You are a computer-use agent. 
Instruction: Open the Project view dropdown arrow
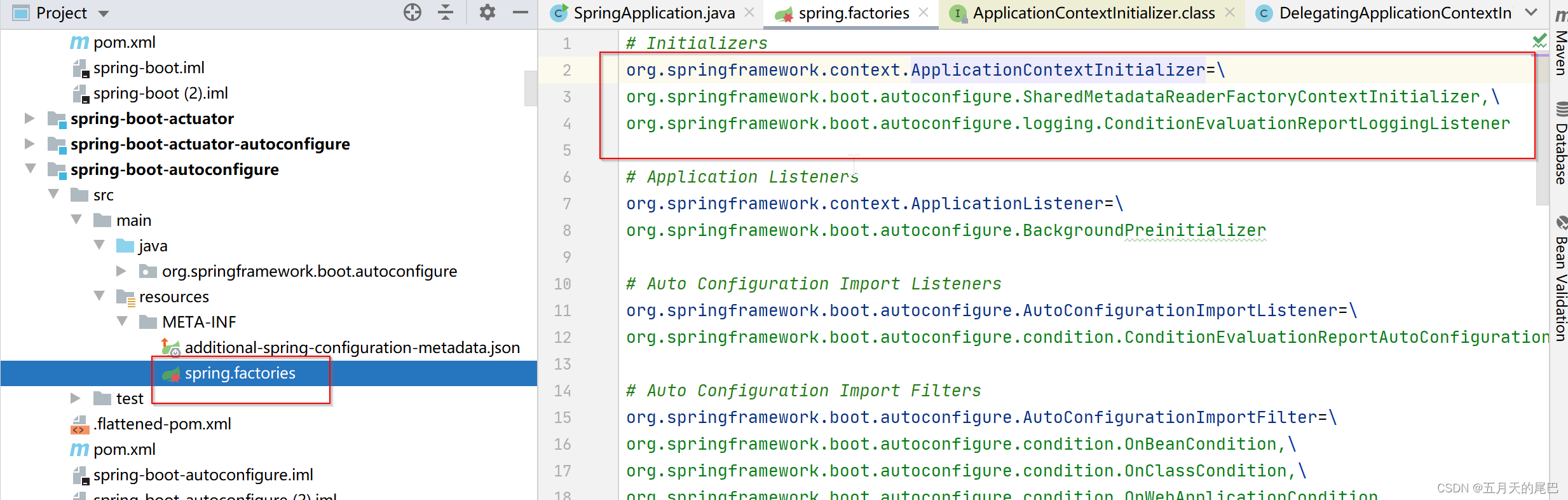[x=104, y=13]
